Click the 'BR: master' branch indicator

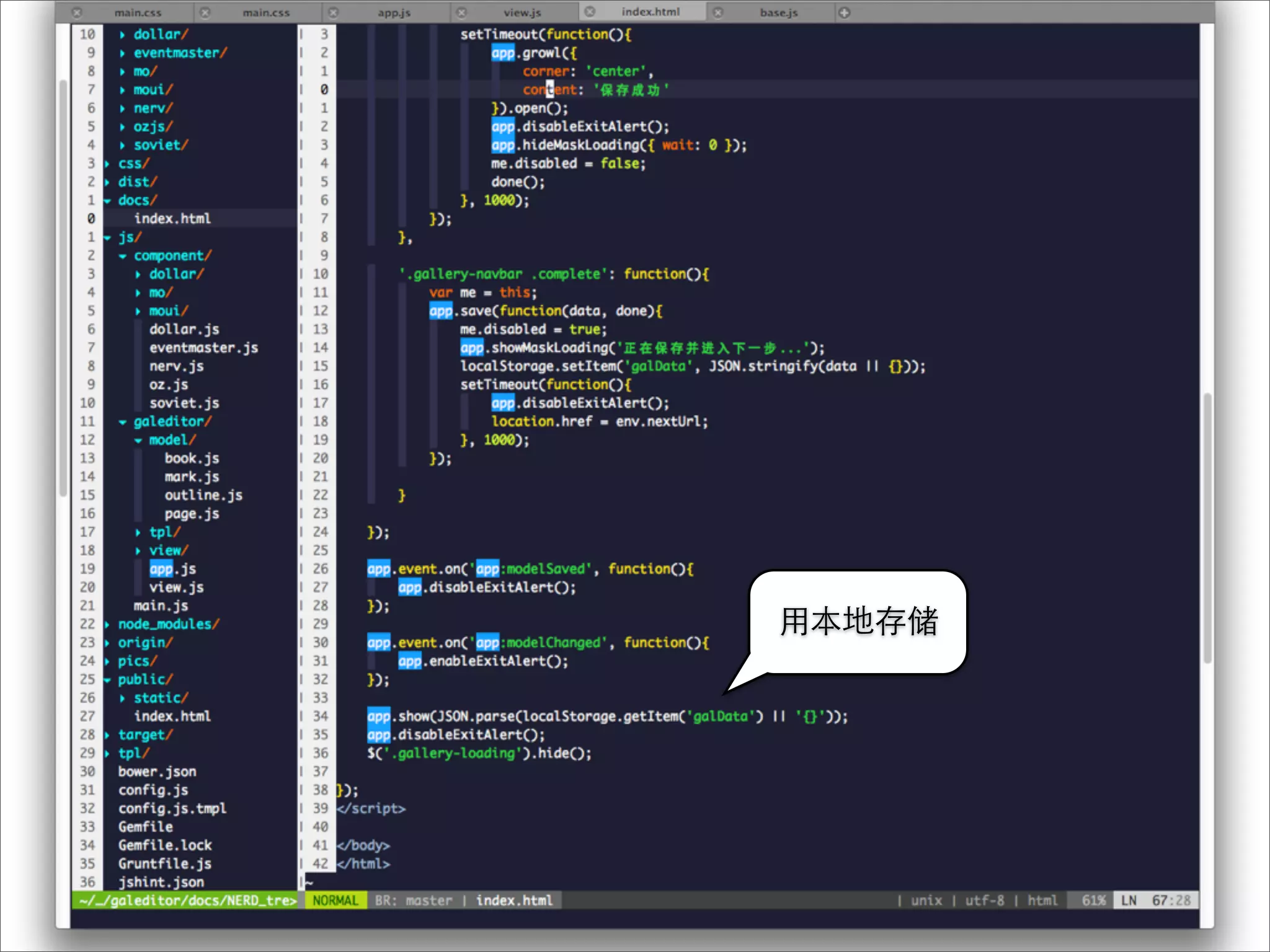coord(414,901)
